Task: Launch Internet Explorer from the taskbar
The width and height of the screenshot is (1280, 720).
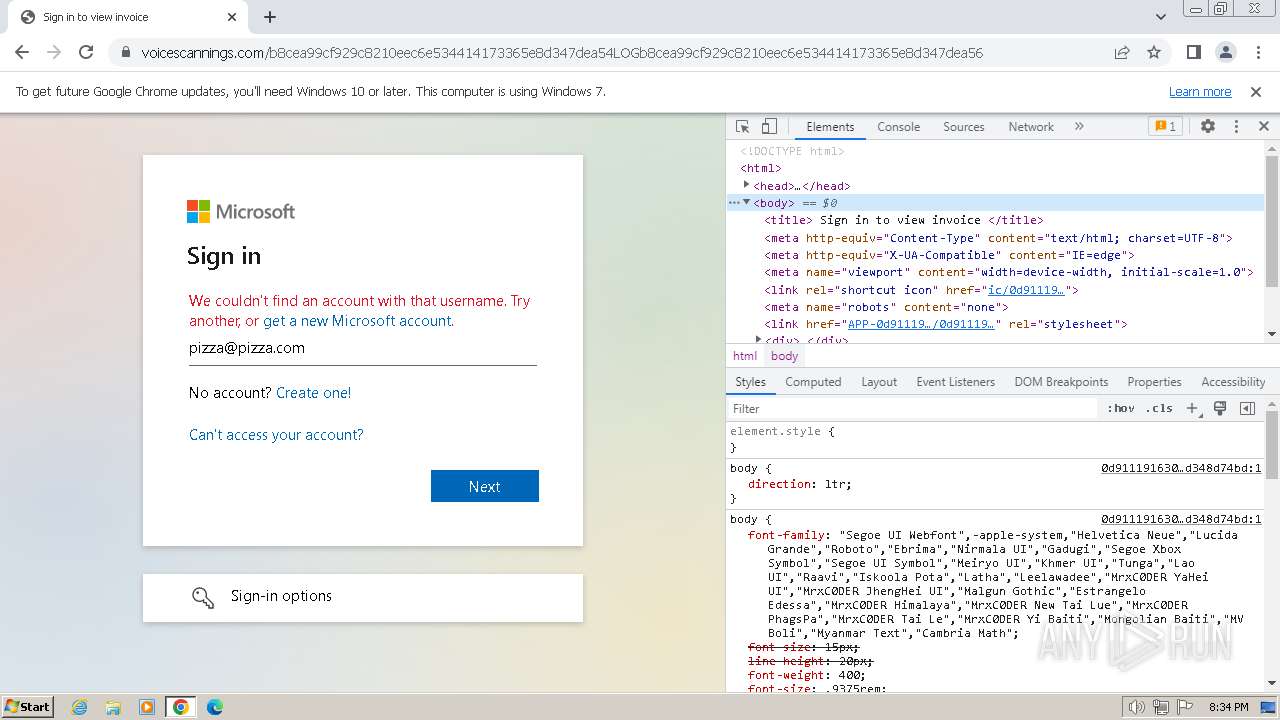Action: [x=79, y=707]
